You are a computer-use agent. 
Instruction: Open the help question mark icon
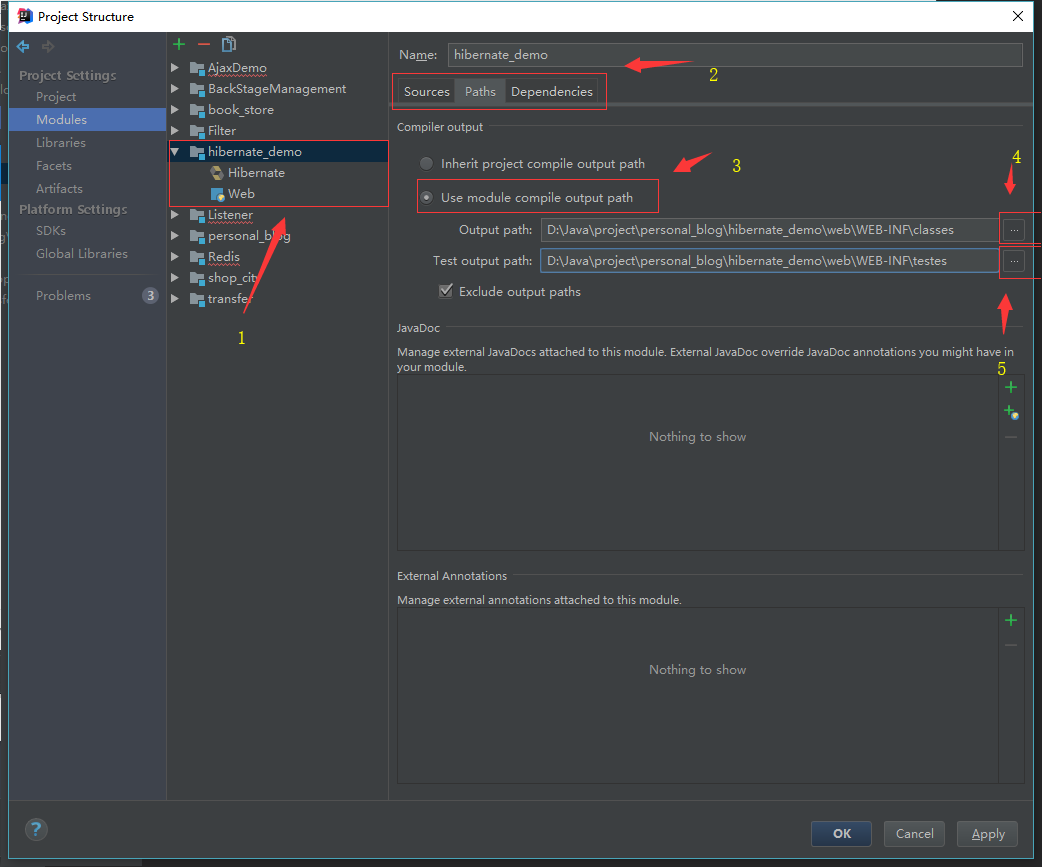[36, 829]
